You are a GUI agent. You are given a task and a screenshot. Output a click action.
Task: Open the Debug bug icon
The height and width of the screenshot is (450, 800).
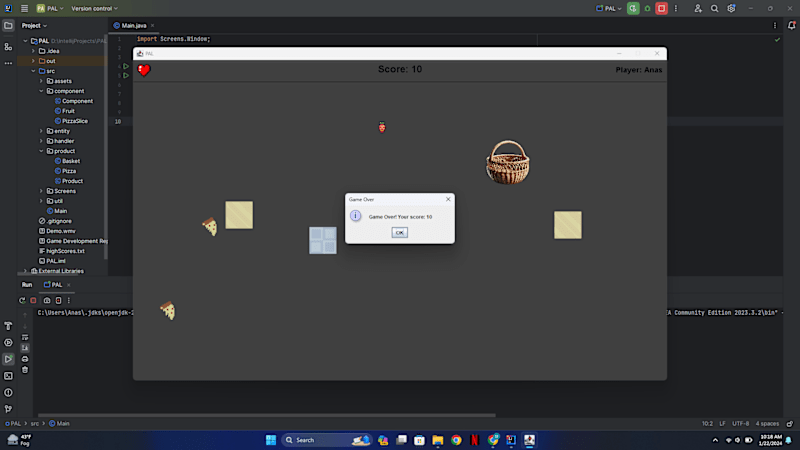[x=647, y=9]
